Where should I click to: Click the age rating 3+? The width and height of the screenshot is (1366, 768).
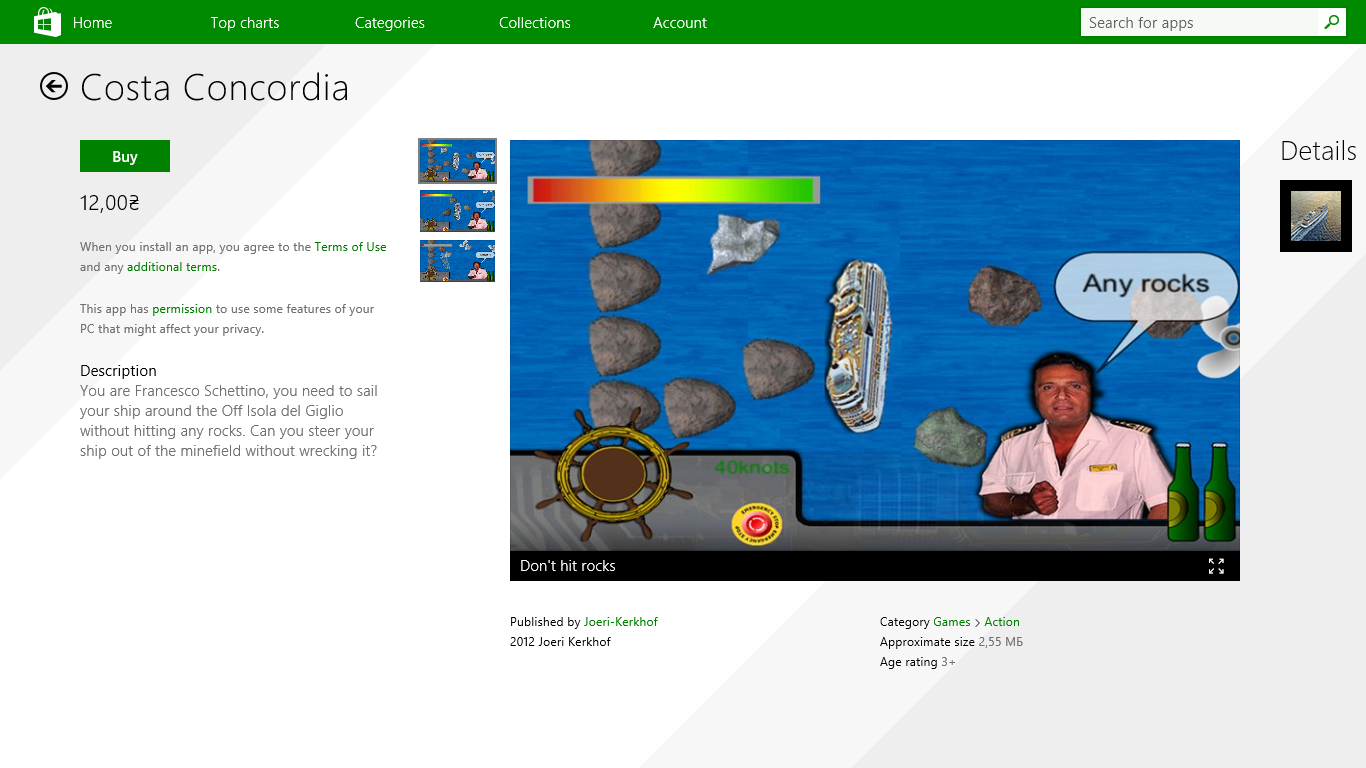948,662
